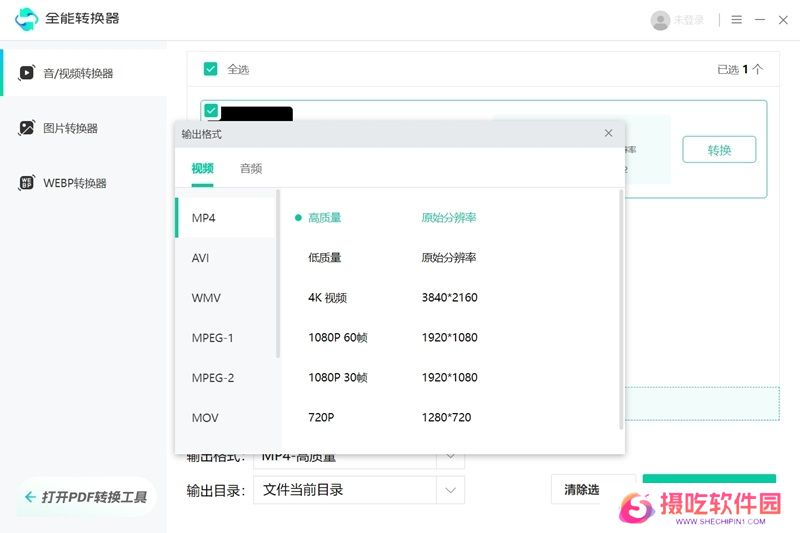Click the 全能转换器 app logo
The height and width of the screenshot is (533, 800).
click(x=27, y=19)
